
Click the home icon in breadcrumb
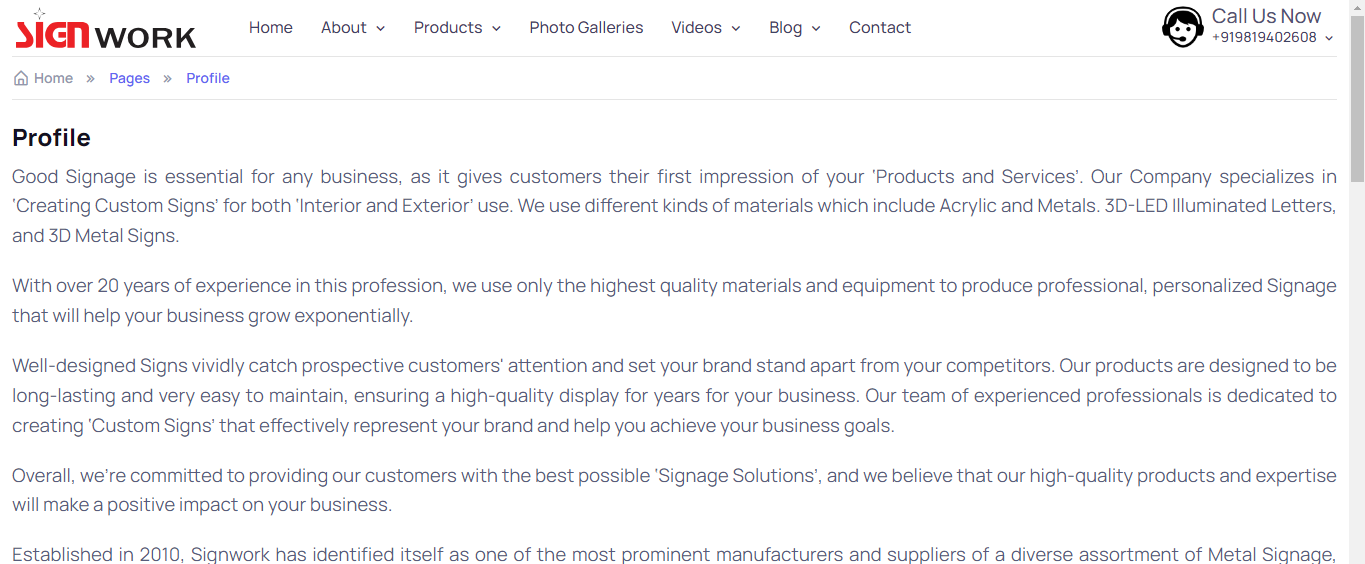click(x=21, y=78)
